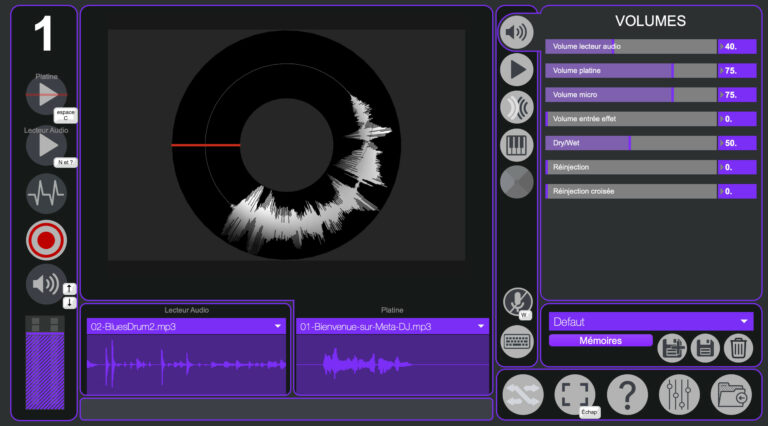The image size is (768, 426).
Task: Toggle the computer keyboard shortcuts icon
Action: [x=516, y=340]
